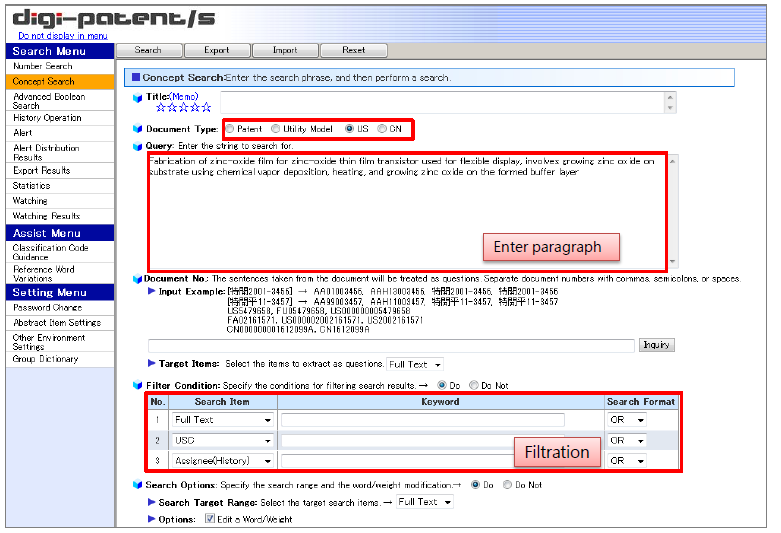Click the Memo link beside Title
This screenshot has height=533, width=781.
[184, 97]
